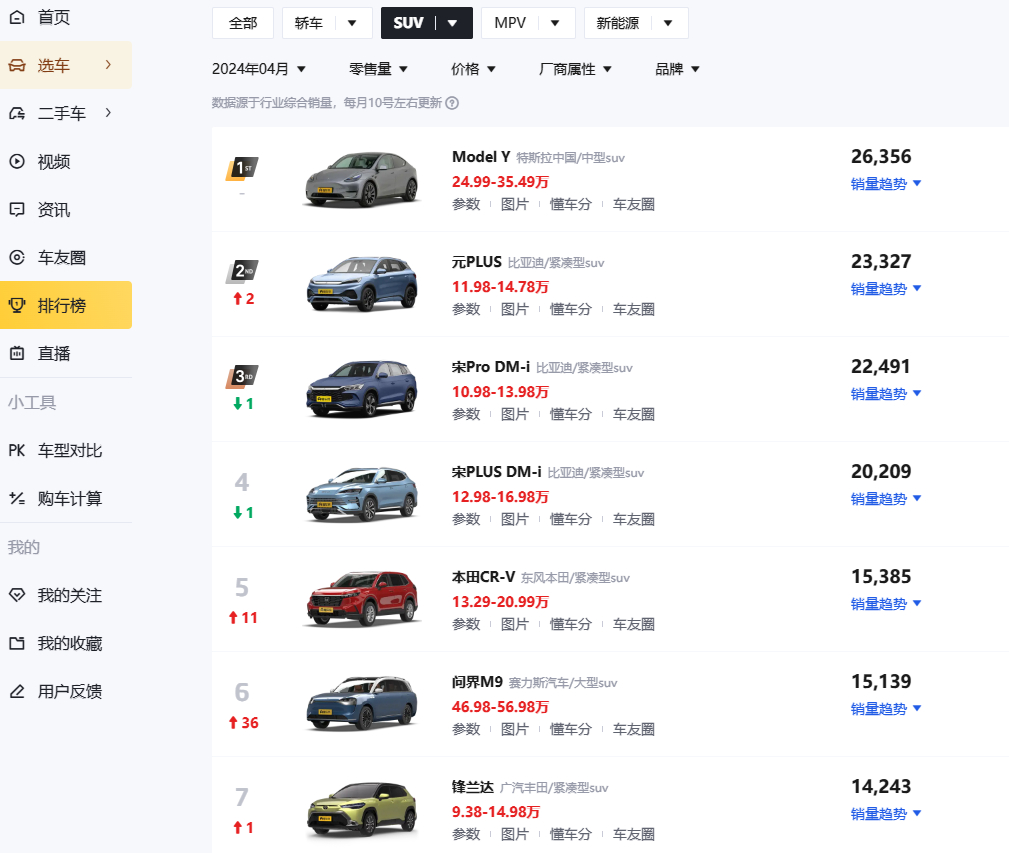Open 懂车分 for 锋兰达
1009x853 pixels.
pos(570,834)
